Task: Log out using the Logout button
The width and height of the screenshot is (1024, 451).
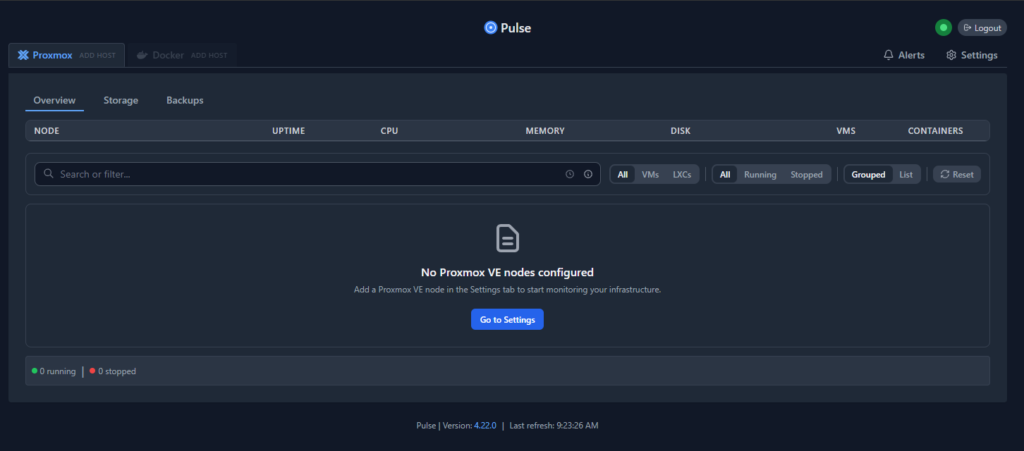Action: (982, 28)
